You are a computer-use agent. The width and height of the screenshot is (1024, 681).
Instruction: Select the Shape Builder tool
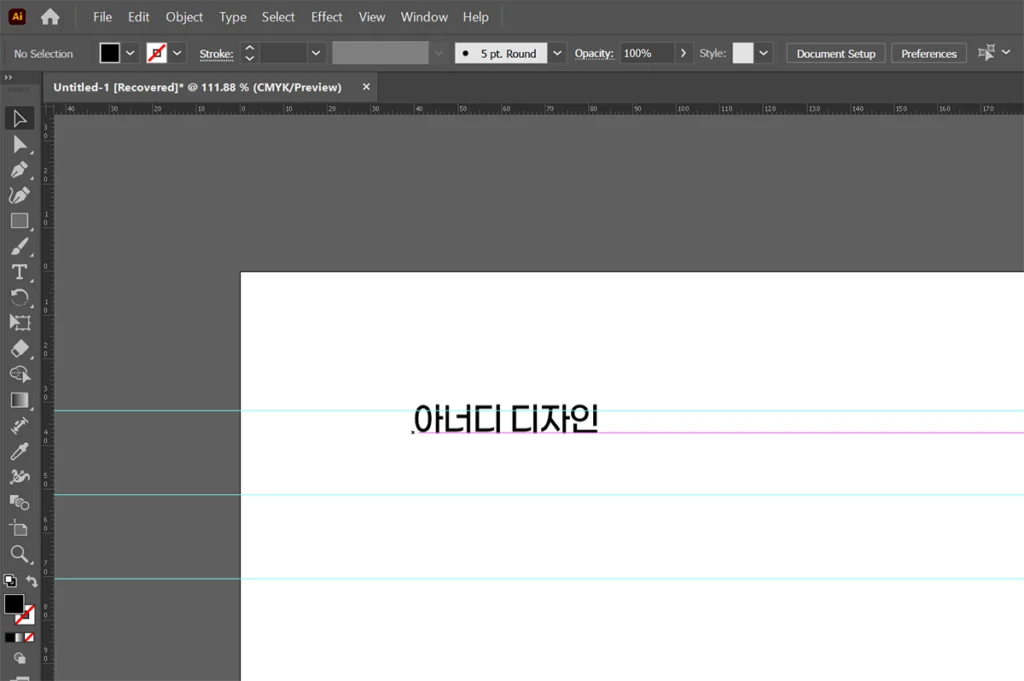(x=19, y=374)
